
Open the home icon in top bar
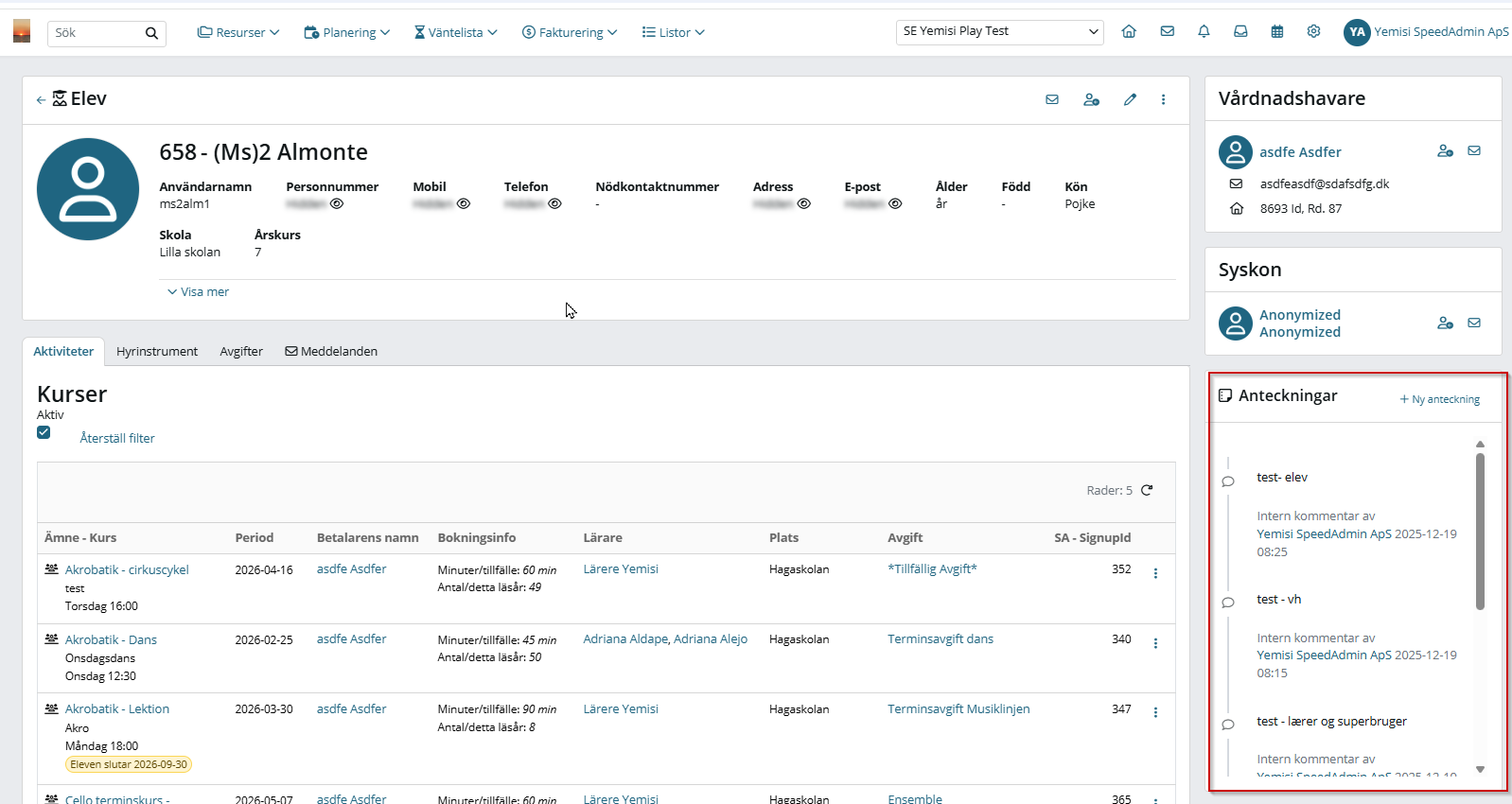pyautogui.click(x=1129, y=31)
